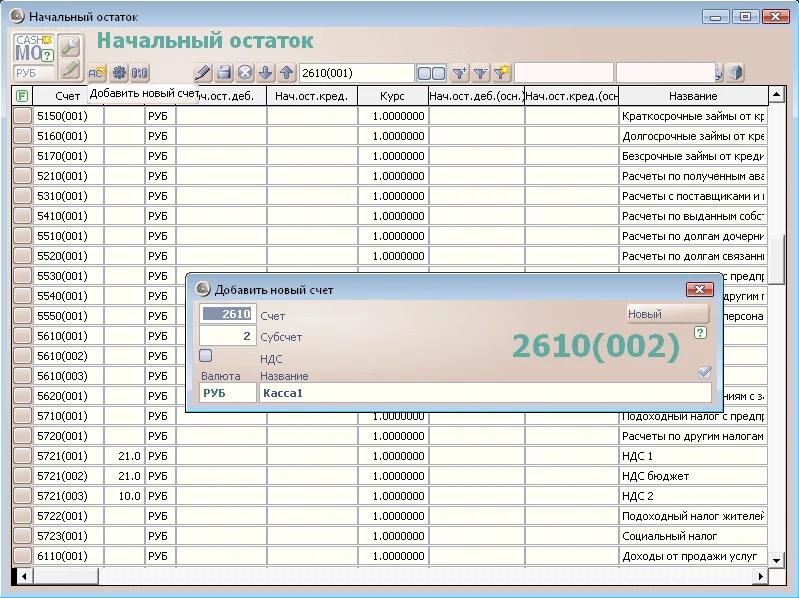Open the РУБ currency selector top left
This screenshot has height=598, width=799.
click(x=33, y=73)
